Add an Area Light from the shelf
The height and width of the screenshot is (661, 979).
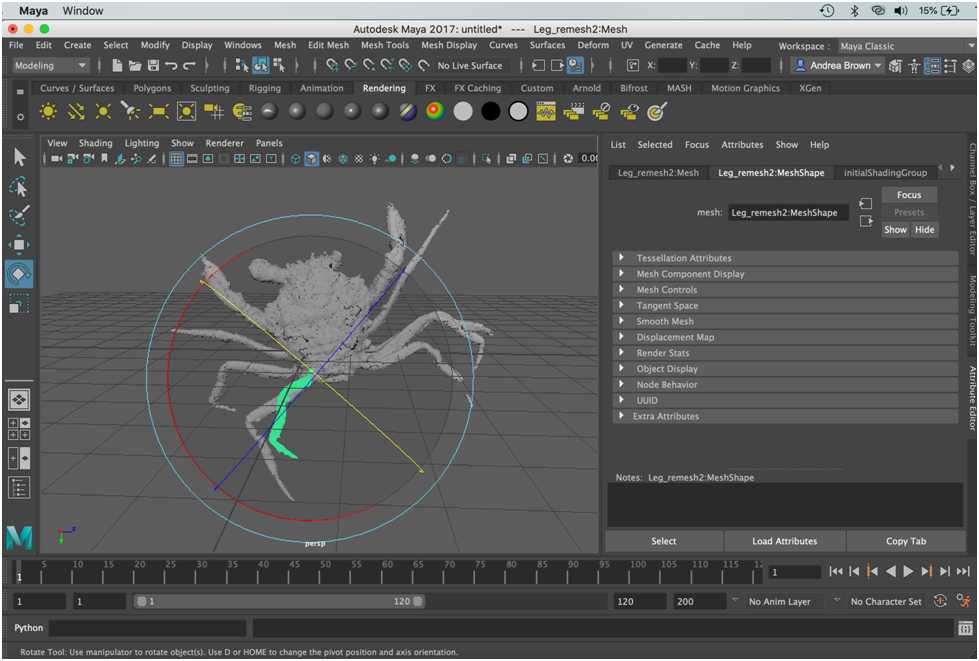(x=158, y=112)
